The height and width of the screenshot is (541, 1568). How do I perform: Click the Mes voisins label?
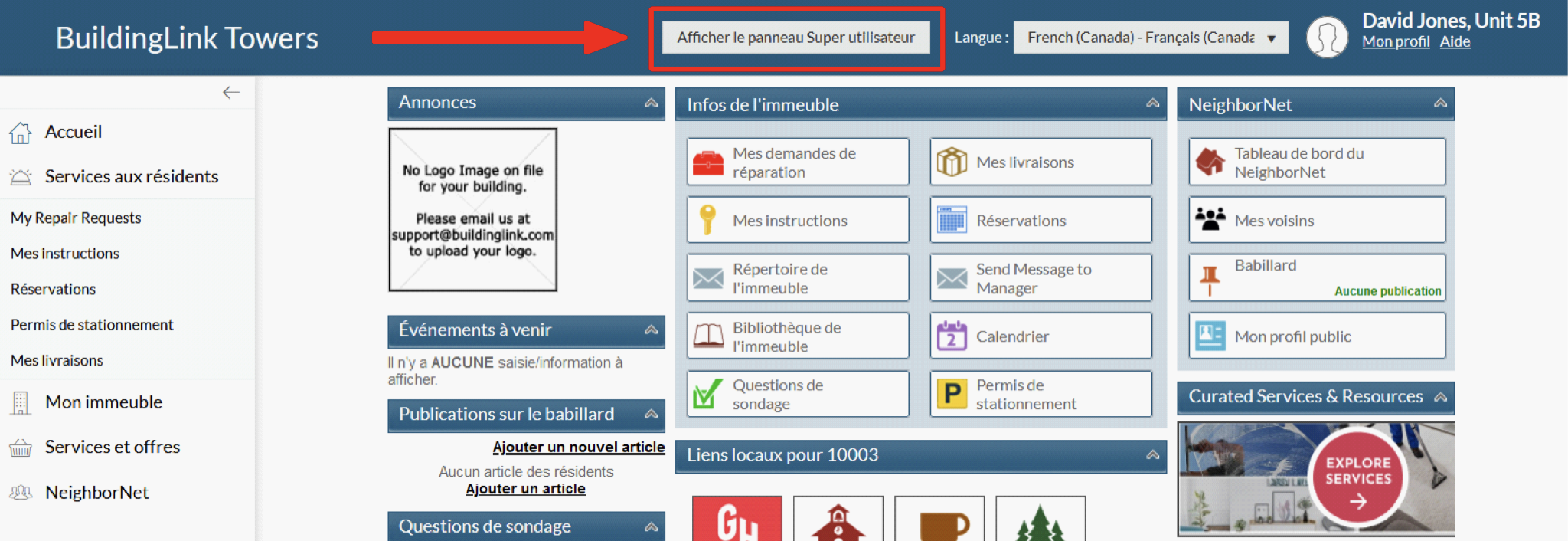[x=1274, y=221]
